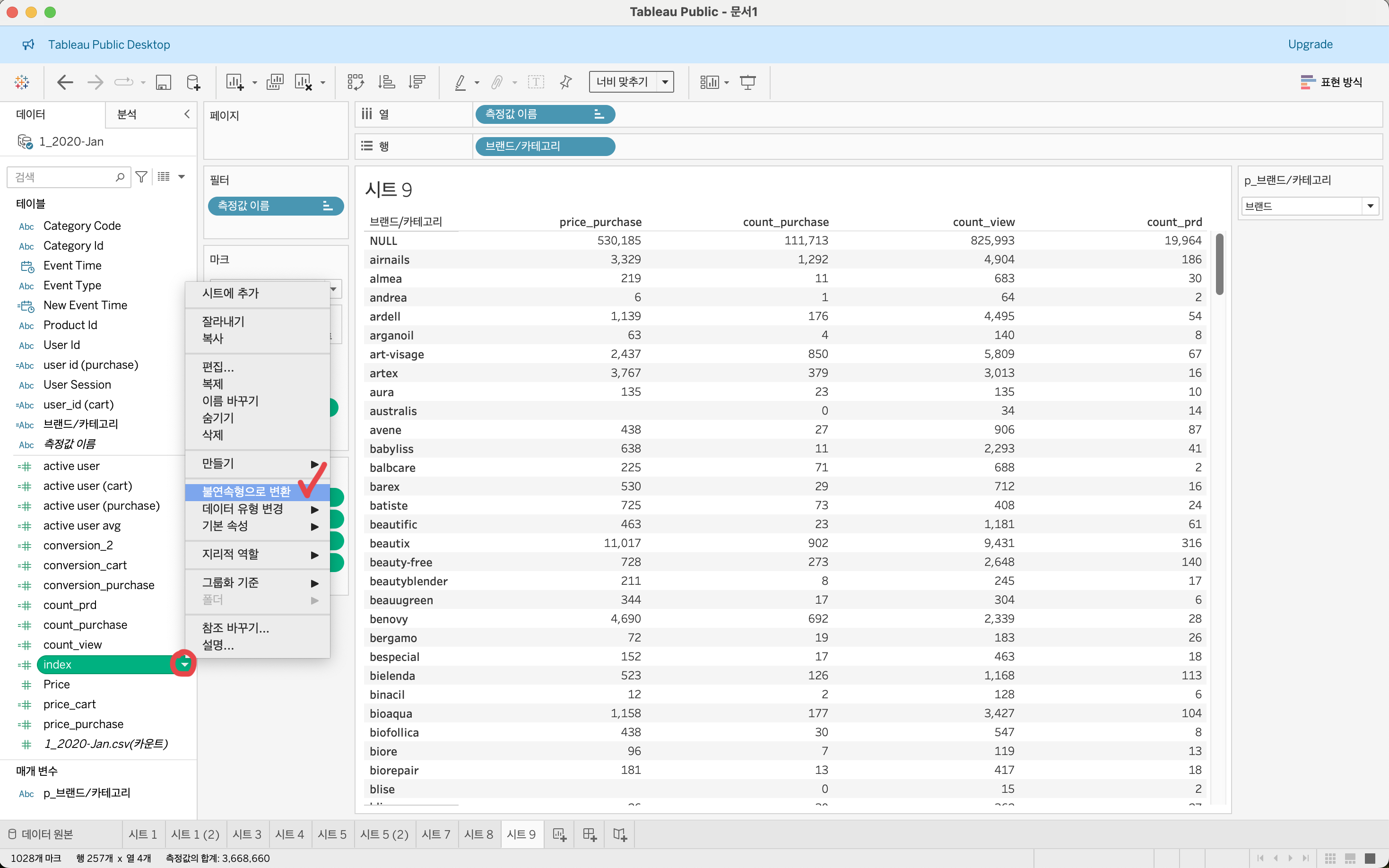
Task: Open the p_브랜드/카테고리 parameter dropdown
Action: click(1370, 206)
